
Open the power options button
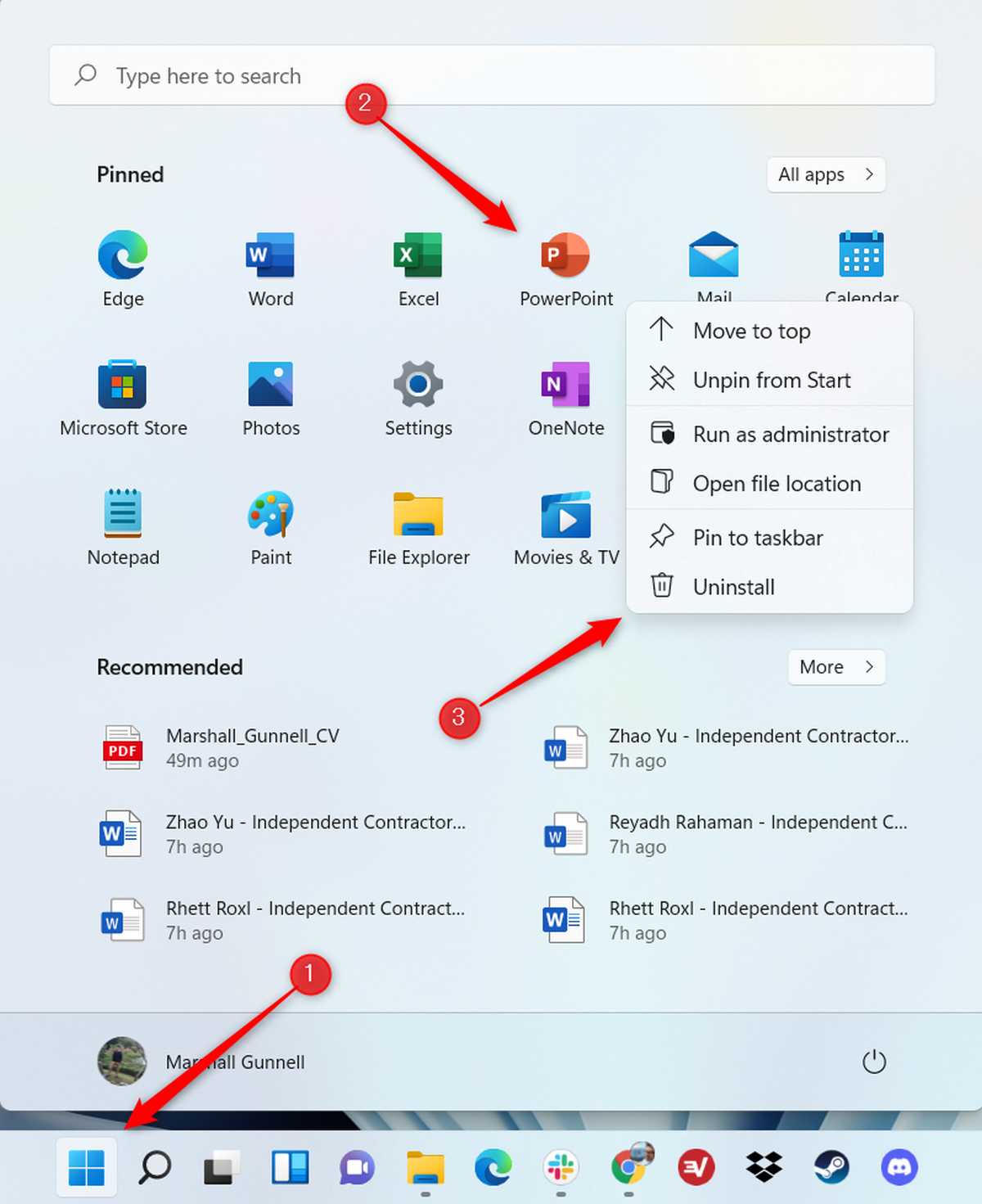click(873, 1062)
